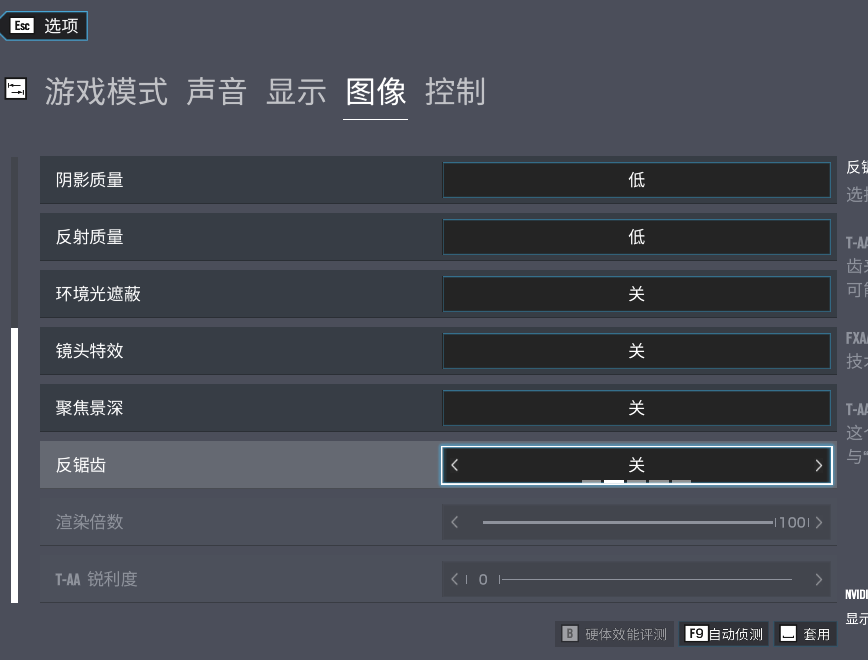Viewport: 868px width, 660px height.
Task: Click the tab-switch icon beside 游戏模式
Action: 16,90
